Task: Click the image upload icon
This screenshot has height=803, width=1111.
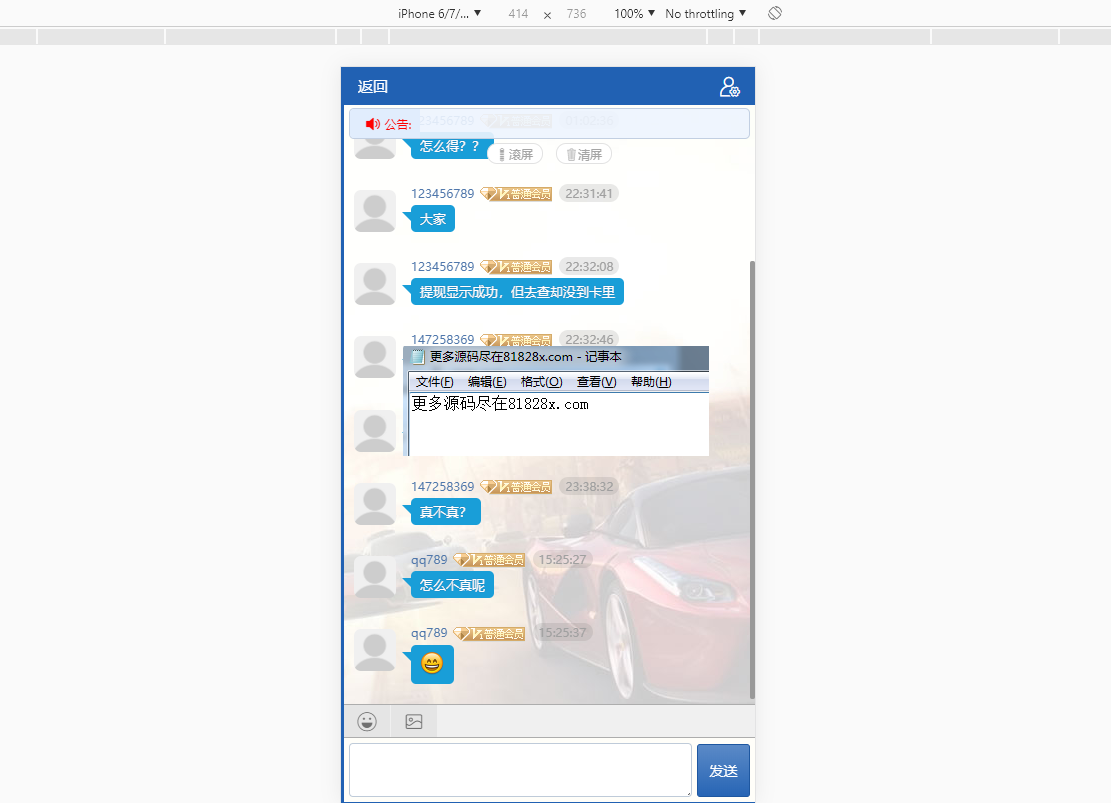Action: pos(414,721)
